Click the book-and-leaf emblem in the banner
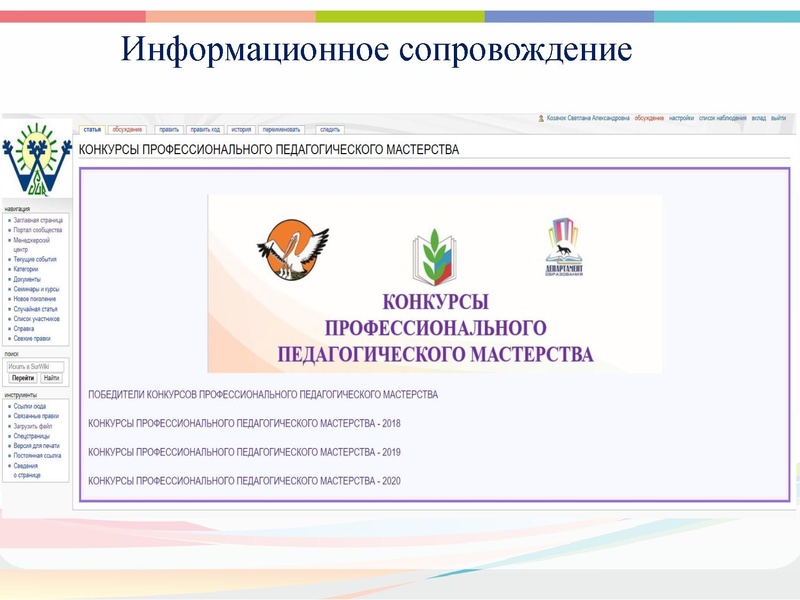The height and width of the screenshot is (600, 800). pos(433,257)
